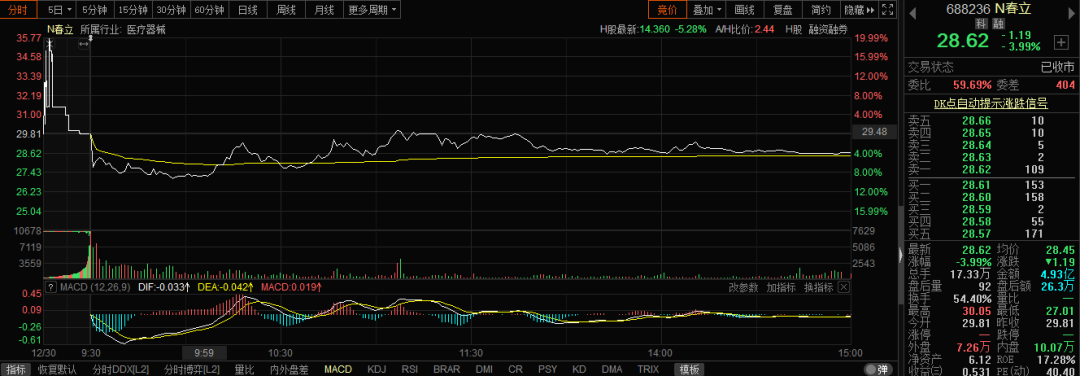The width and height of the screenshot is (1080, 376).
Task: Click the H股 label in header
Action: coord(793,29)
